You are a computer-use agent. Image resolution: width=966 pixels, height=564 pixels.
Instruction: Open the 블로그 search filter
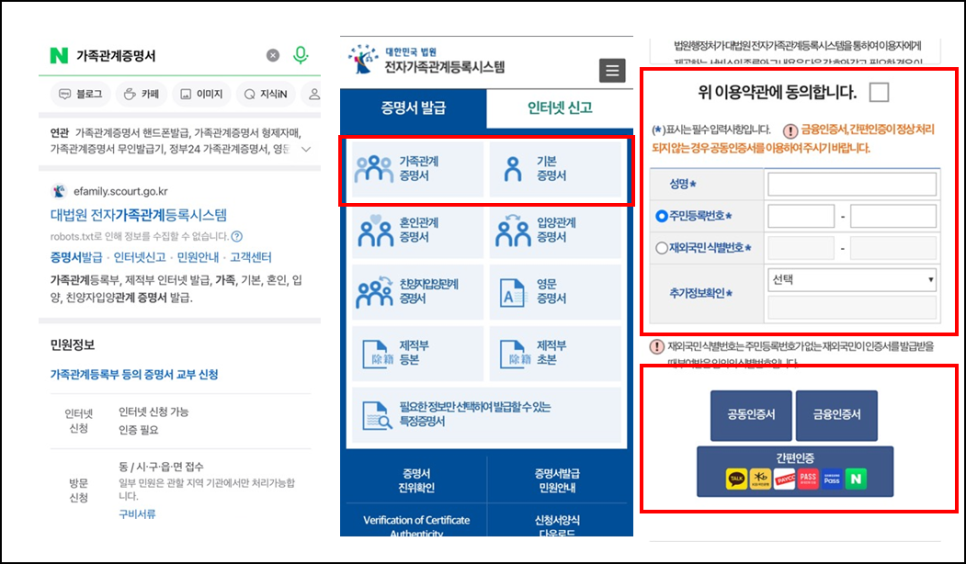pos(81,94)
